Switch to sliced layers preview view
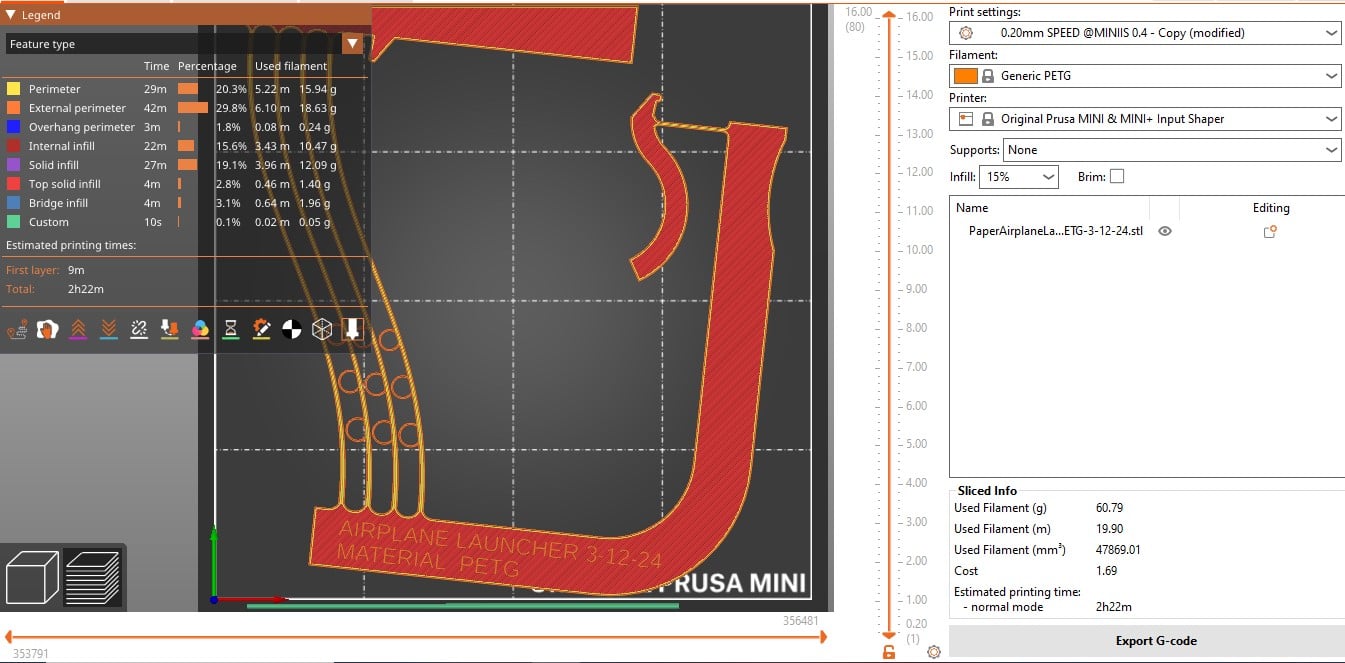1345x663 pixels. 91,577
